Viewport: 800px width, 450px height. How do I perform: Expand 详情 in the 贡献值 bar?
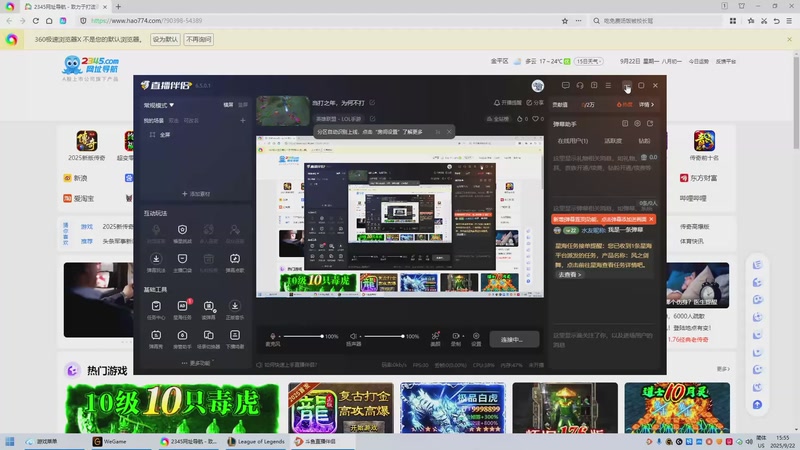click(646, 105)
